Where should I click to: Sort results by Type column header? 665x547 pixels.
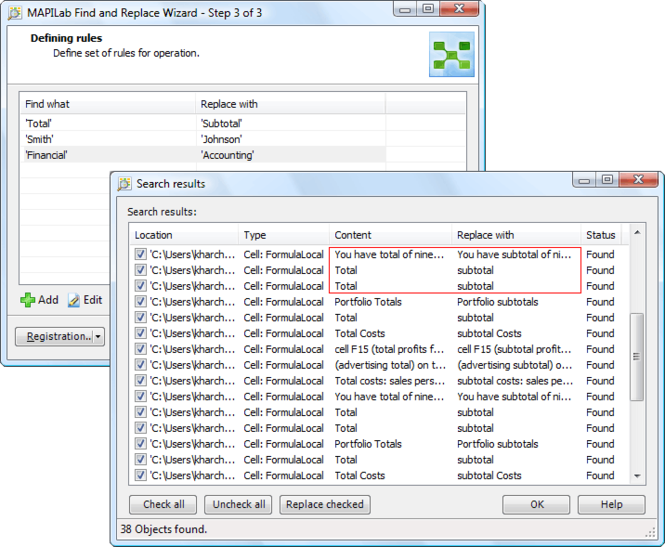click(284, 235)
